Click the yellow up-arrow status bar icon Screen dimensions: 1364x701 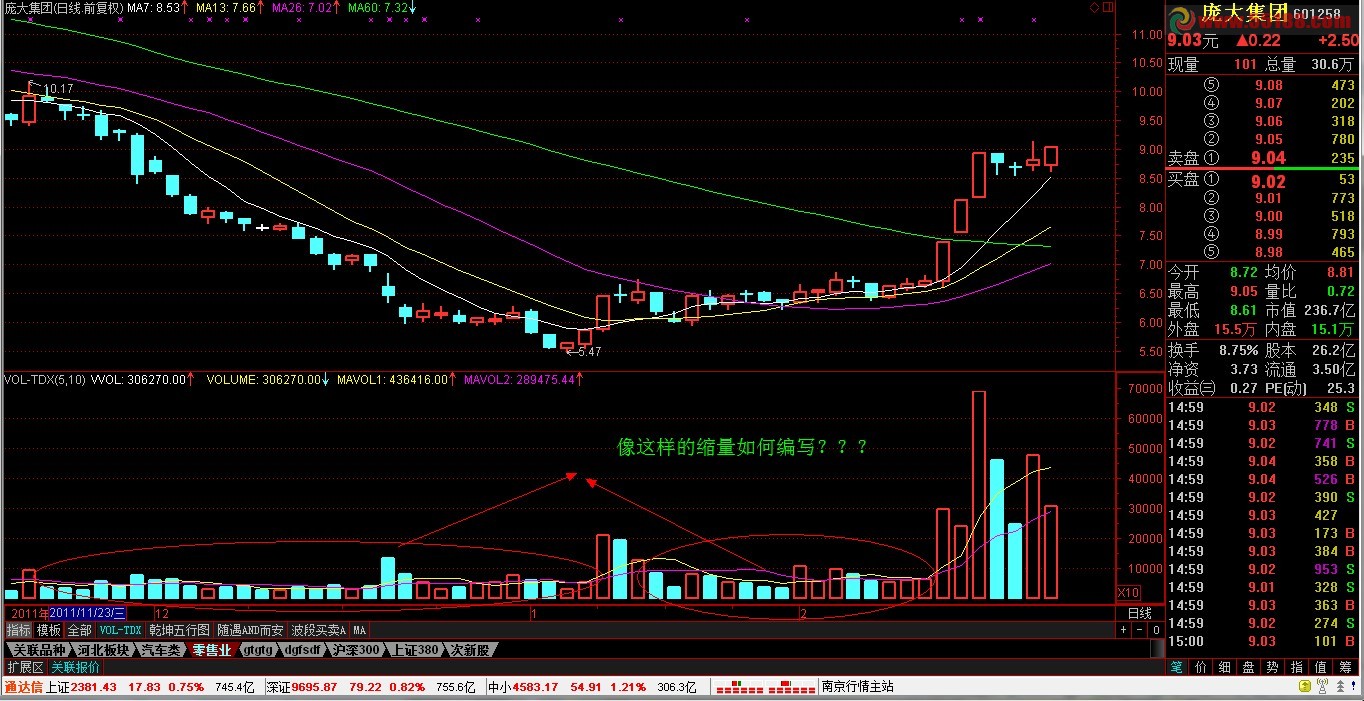pyautogui.click(x=1305, y=686)
